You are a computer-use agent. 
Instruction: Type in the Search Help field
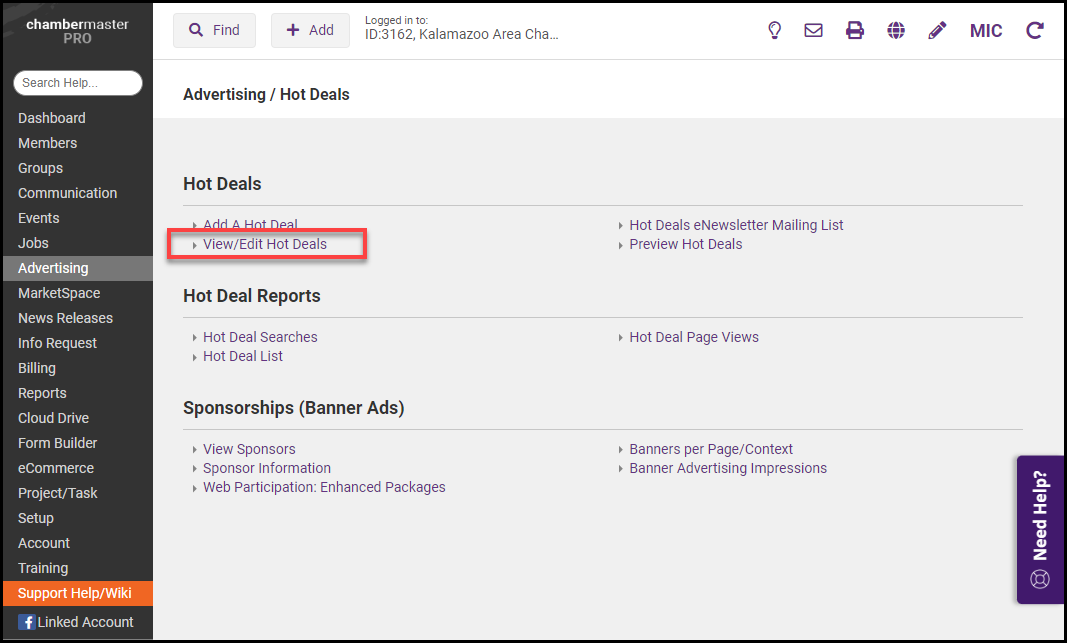[78, 83]
